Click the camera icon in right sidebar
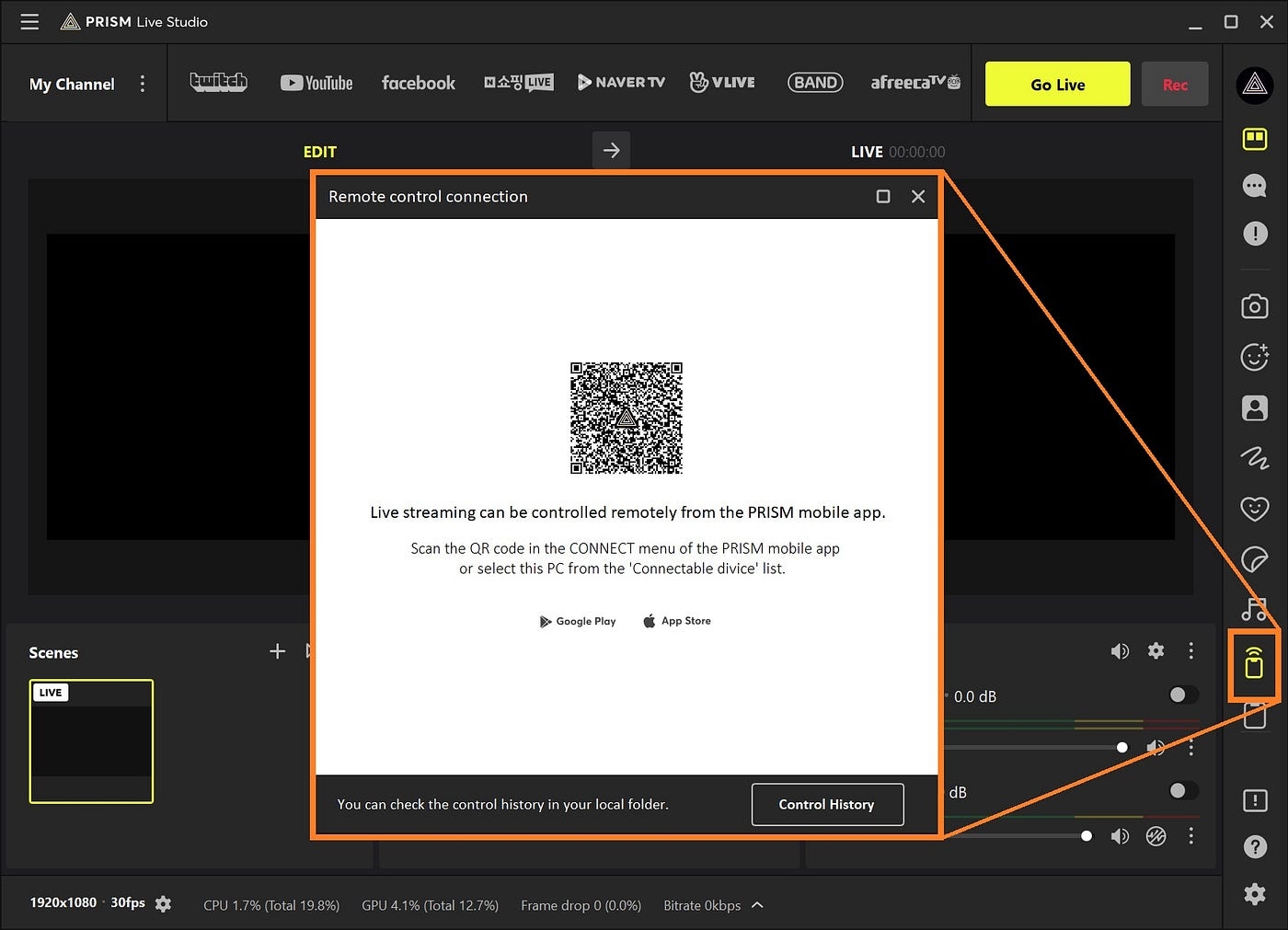This screenshot has height=930, width=1288. 1254,306
